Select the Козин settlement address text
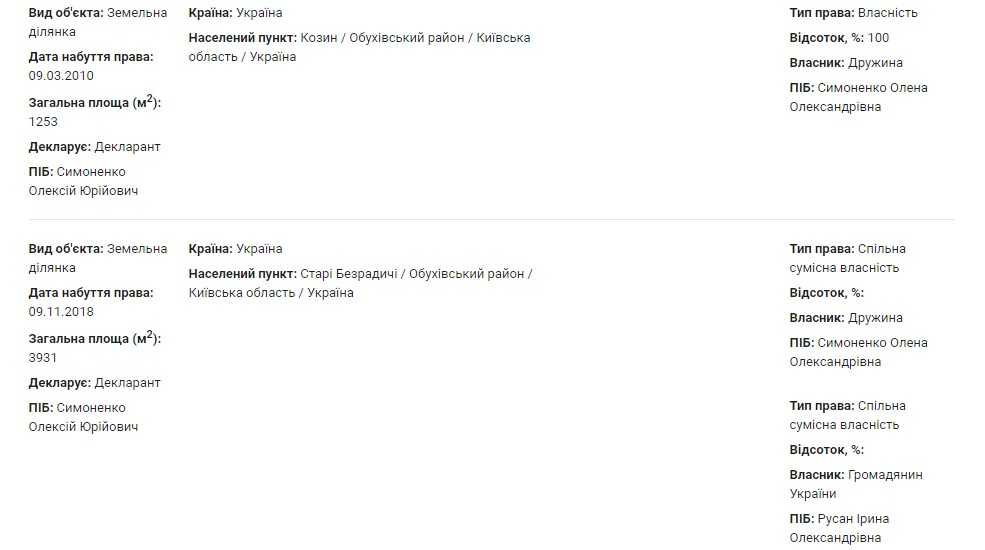This screenshot has height=550, width=985. [x=359, y=47]
